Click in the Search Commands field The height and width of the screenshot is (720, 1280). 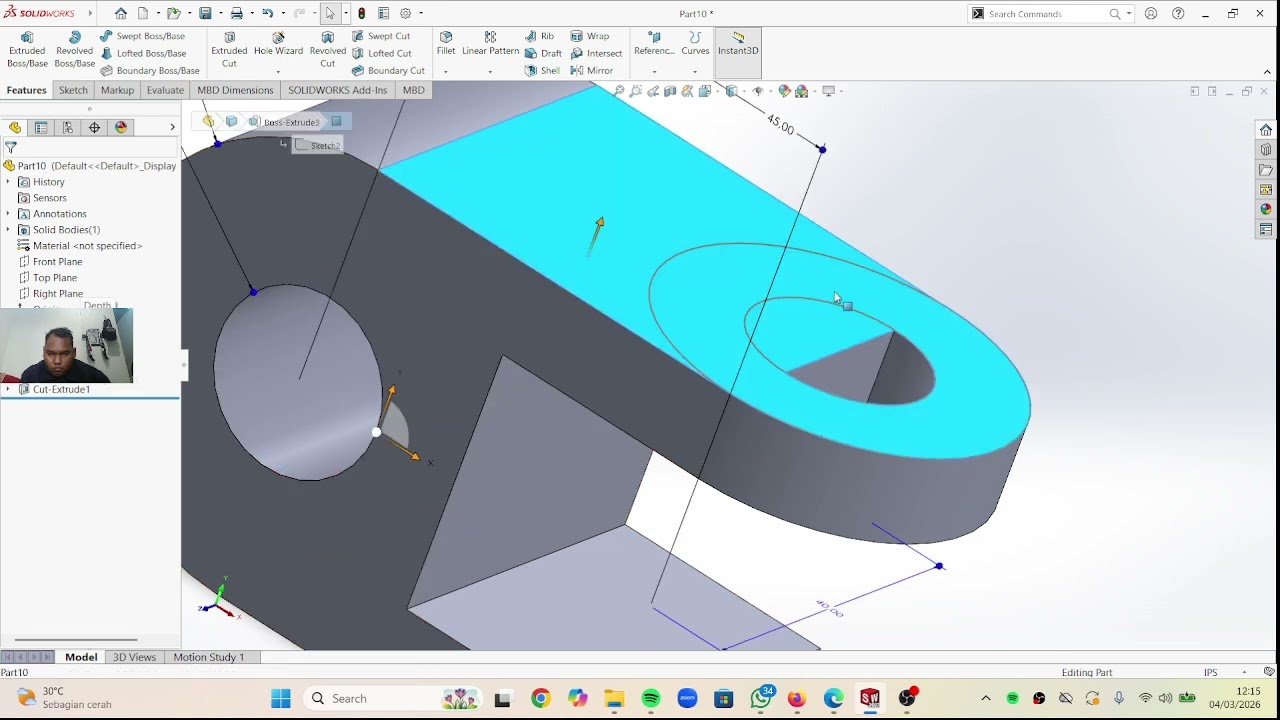(1045, 14)
